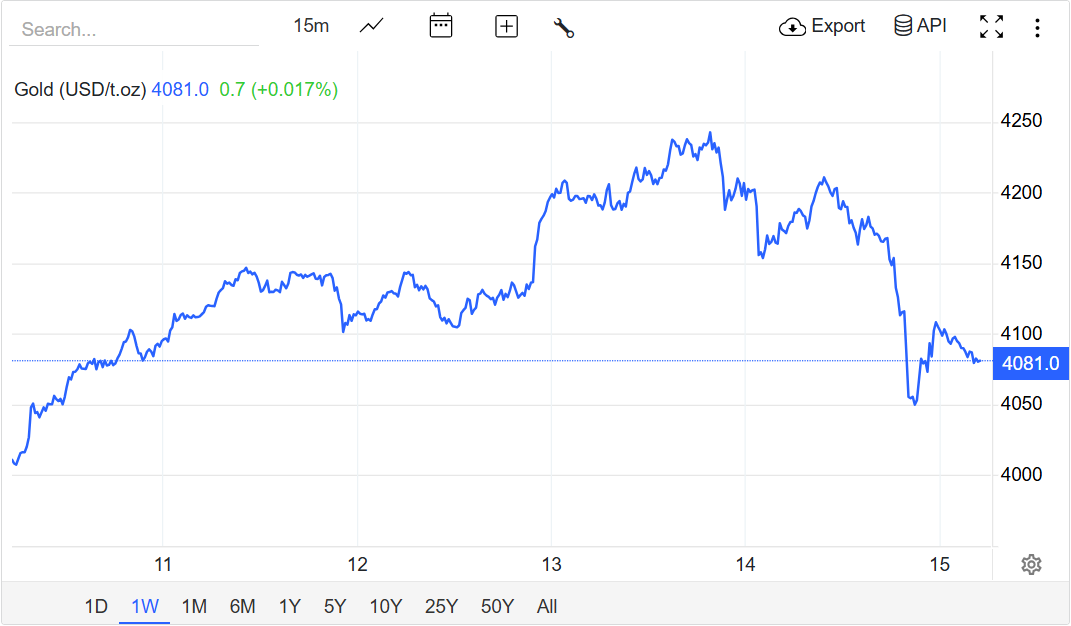Select the 1Y time range

tap(290, 606)
